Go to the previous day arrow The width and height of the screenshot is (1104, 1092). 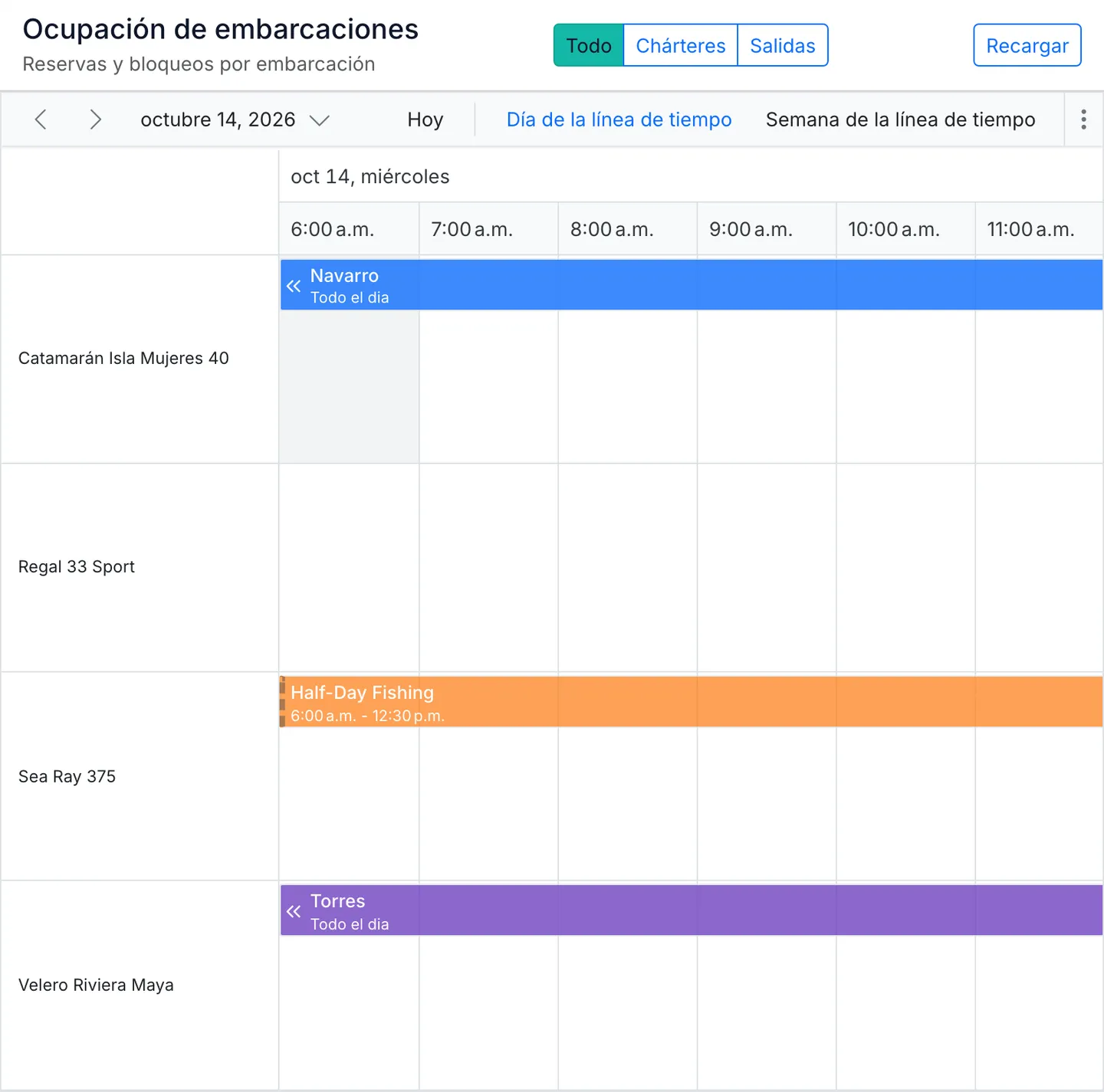coord(41,120)
